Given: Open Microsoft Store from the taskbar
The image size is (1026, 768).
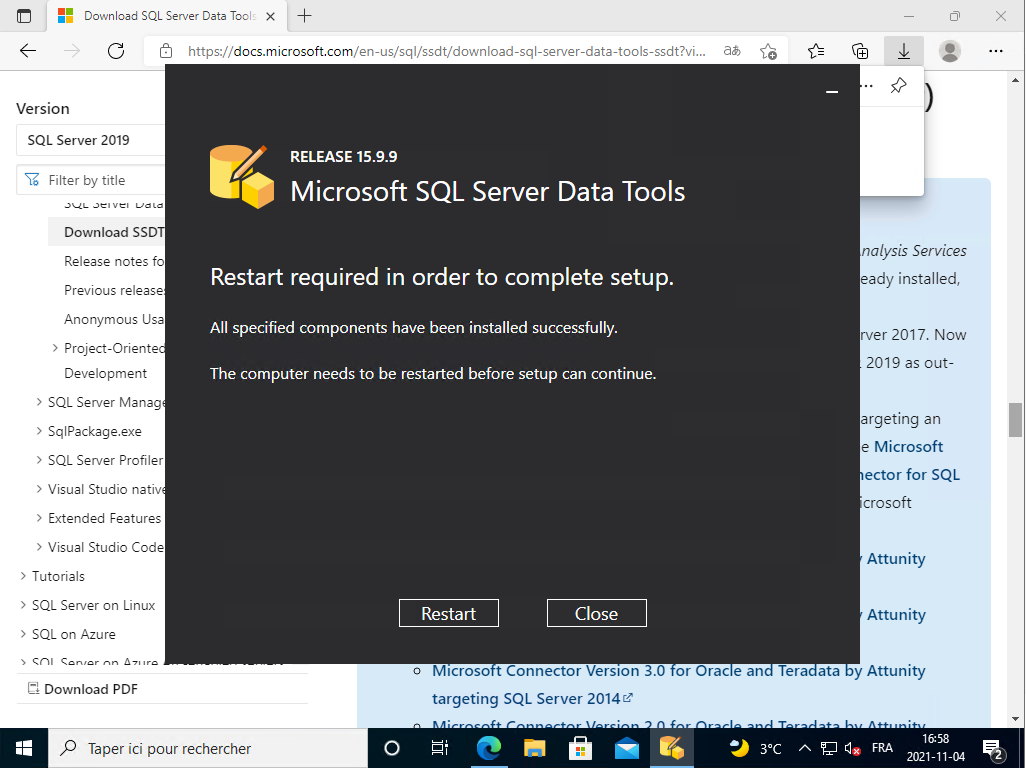Looking at the screenshot, I should (581, 748).
